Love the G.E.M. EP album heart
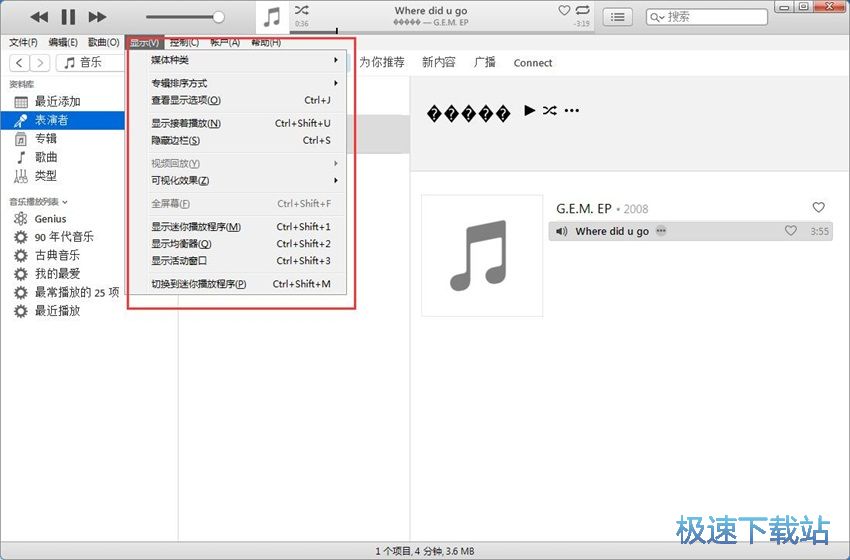This screenshot has width=850, height=560. click(x=819, y=207)
